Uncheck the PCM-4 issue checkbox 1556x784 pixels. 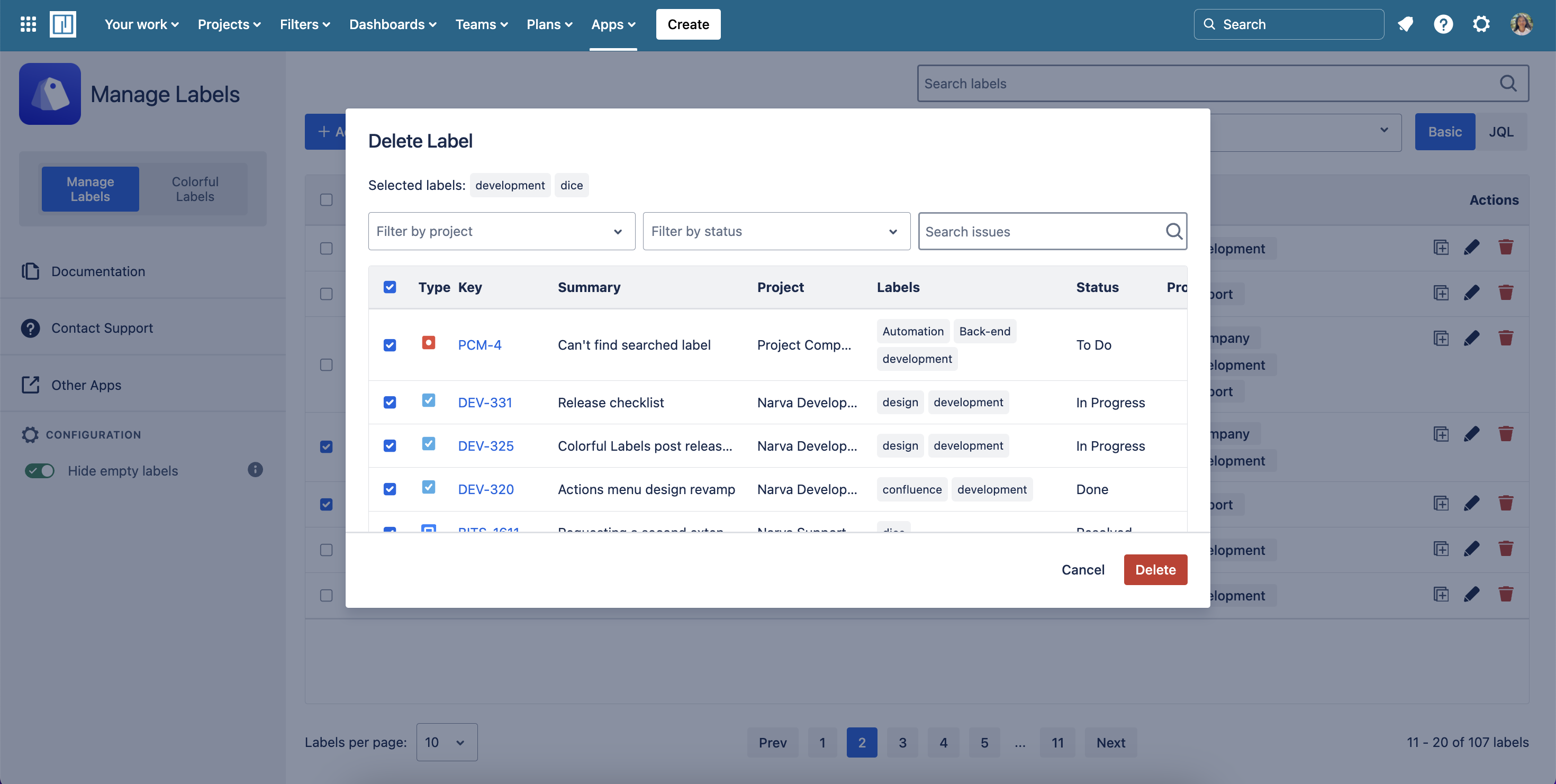(390, 344)
